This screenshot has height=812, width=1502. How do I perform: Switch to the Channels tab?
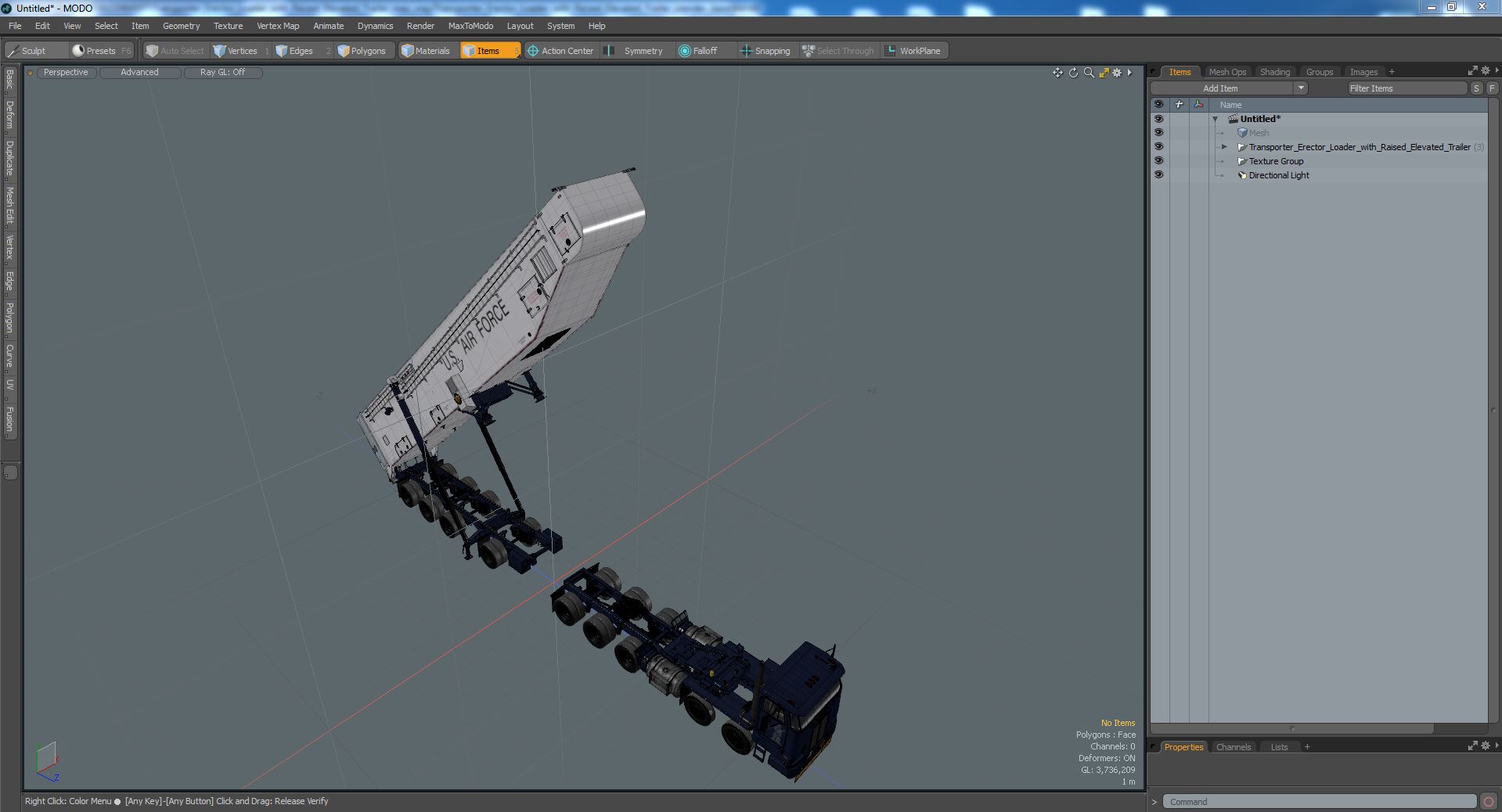1234,747
